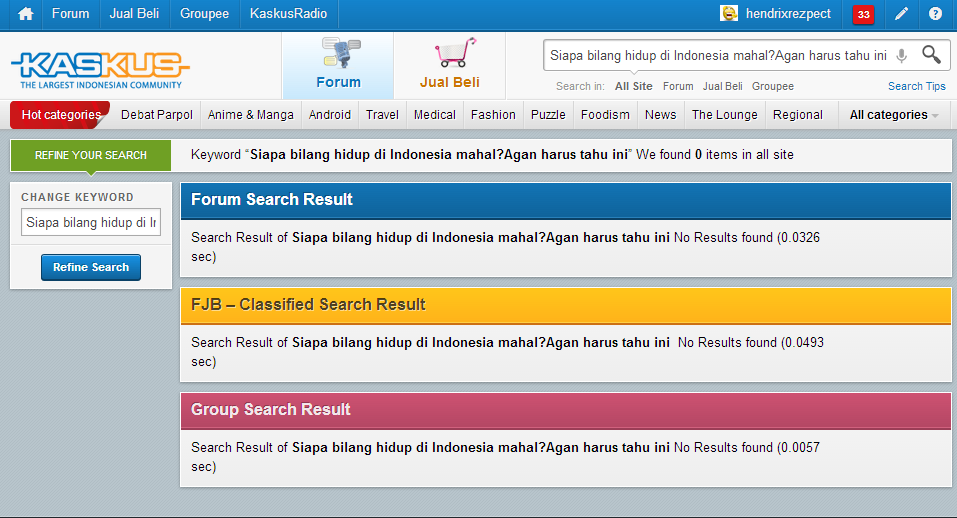This screenshot has width=957, height=518.
Task: Open Anime & Manga category
Action: 250,115
